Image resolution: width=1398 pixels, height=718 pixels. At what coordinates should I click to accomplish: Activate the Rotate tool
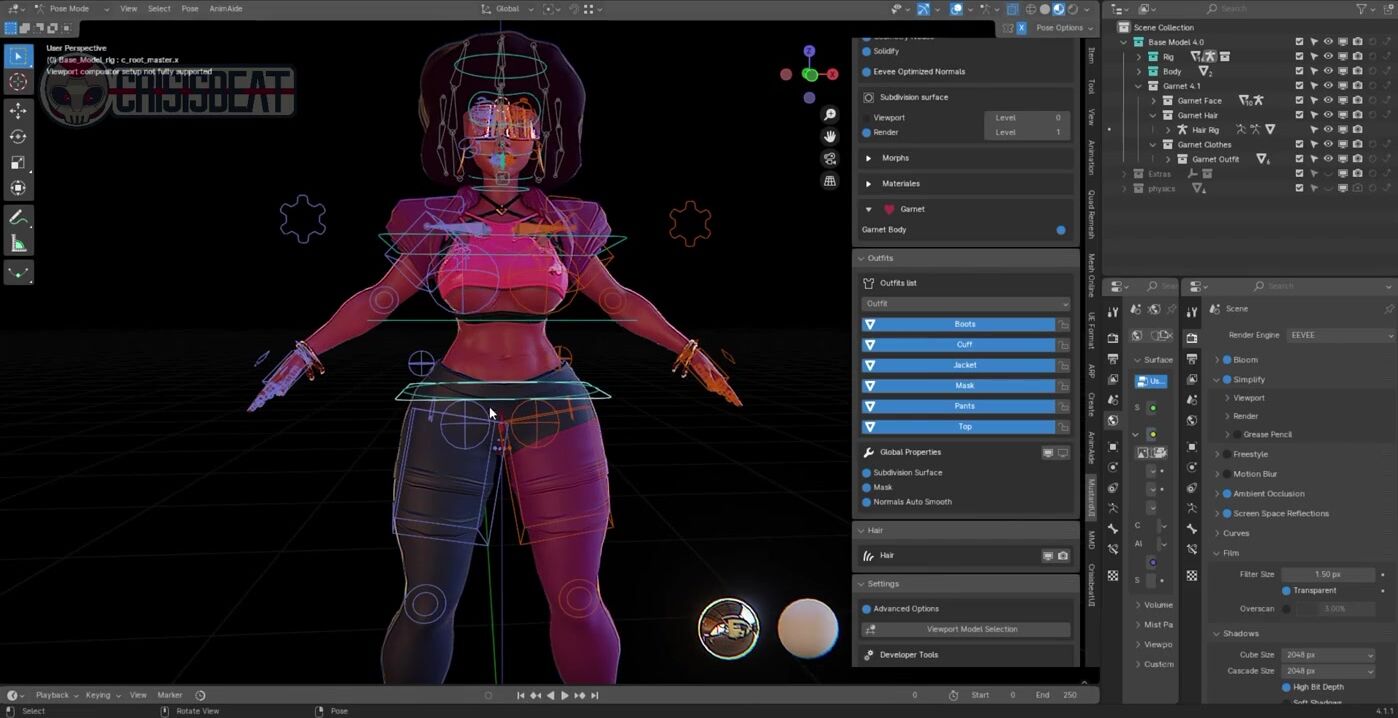tap(18, 136)
